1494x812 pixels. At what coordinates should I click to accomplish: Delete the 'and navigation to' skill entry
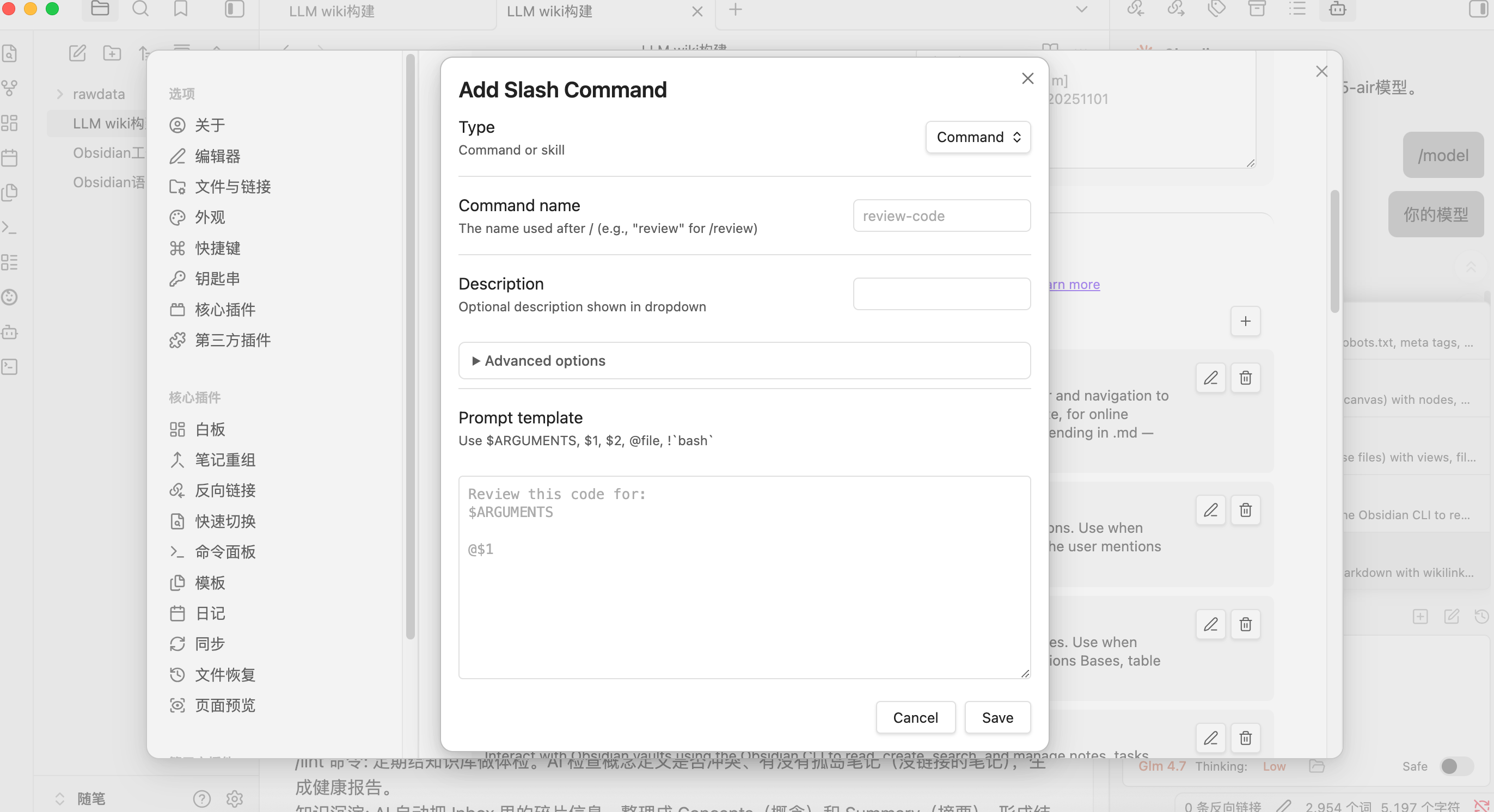[x=1245, y=378]
